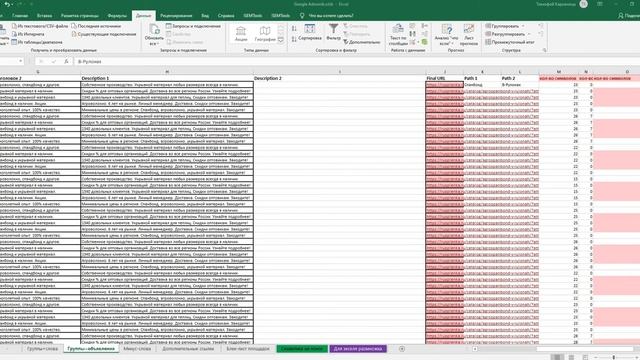Toggle the 'Фильтр' funnel
This screenshot has width=640, height=360.
coord(333,32)
